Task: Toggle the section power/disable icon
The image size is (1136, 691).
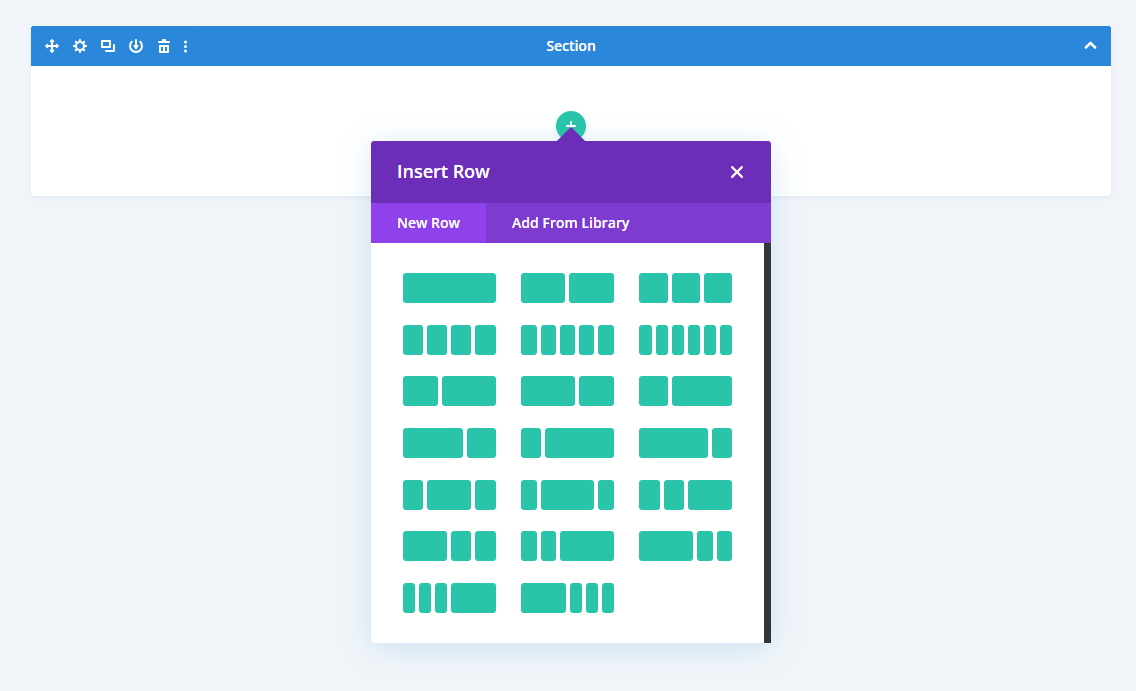Action: (136, 46)
